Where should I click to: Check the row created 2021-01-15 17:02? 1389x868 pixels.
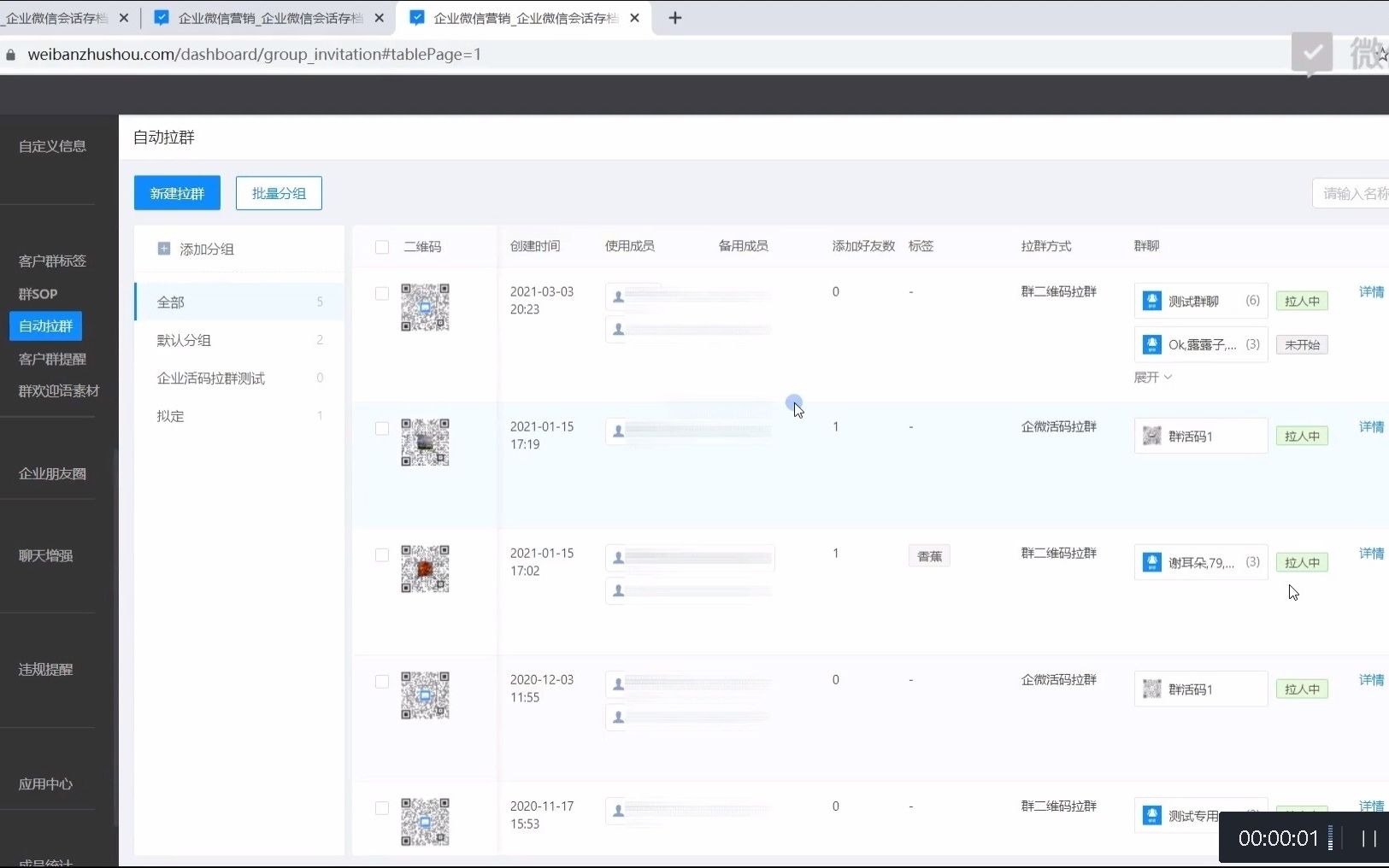point(382,554)
